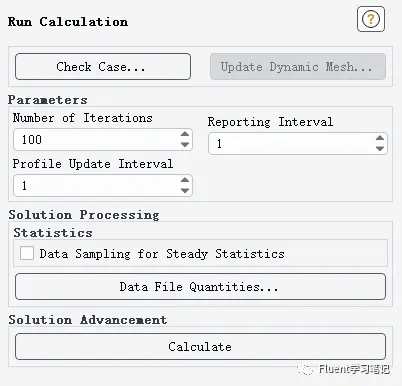Click the Parameters section heading
This screenshot has width=402, height=386.
[x=48, y=100]
